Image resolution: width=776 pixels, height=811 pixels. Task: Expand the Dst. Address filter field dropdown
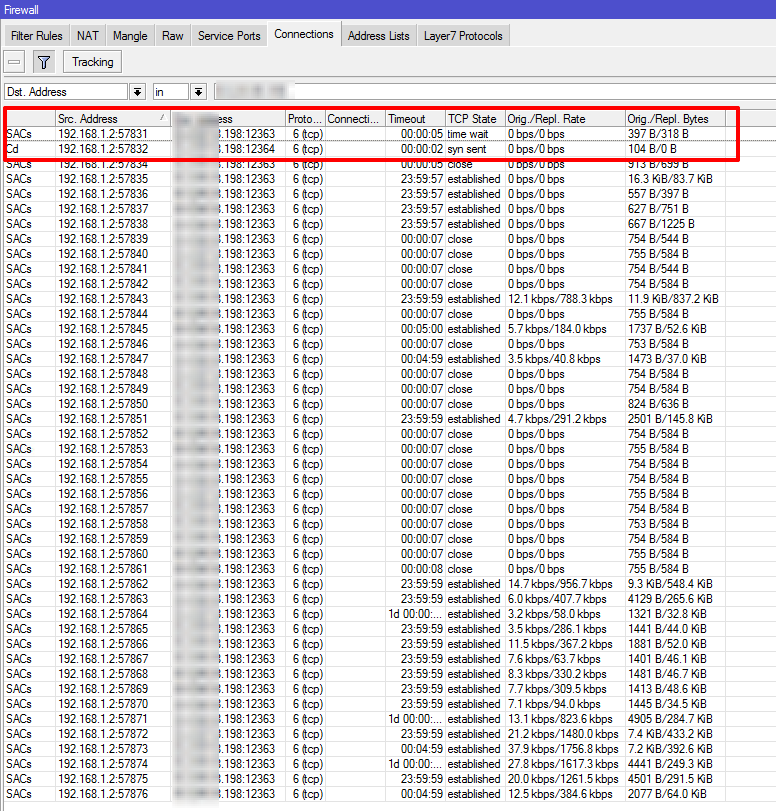137,92
